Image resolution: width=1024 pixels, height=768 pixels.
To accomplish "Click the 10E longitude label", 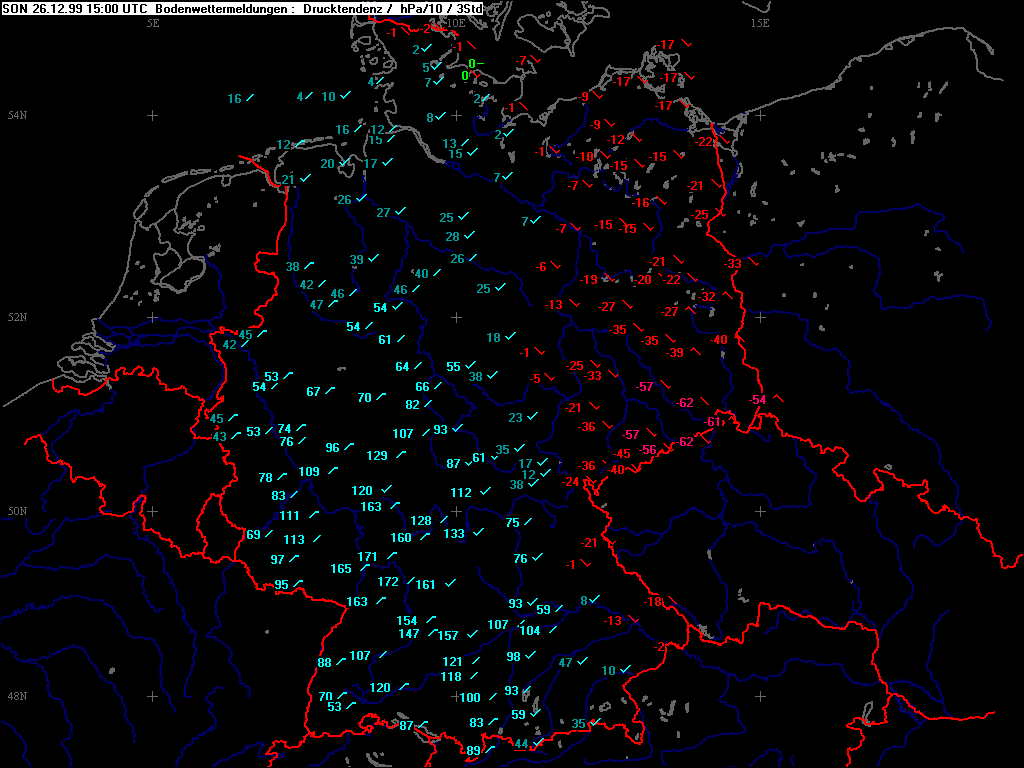I will coord(455,22).
